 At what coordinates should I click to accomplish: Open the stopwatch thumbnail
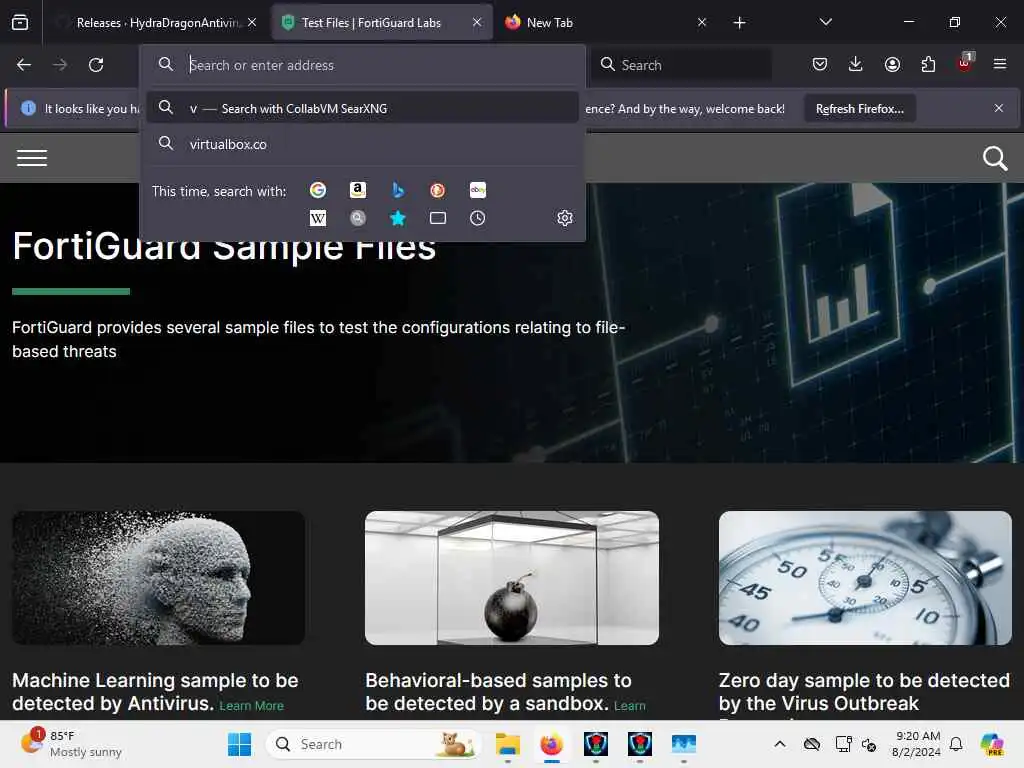pos(865,578)
